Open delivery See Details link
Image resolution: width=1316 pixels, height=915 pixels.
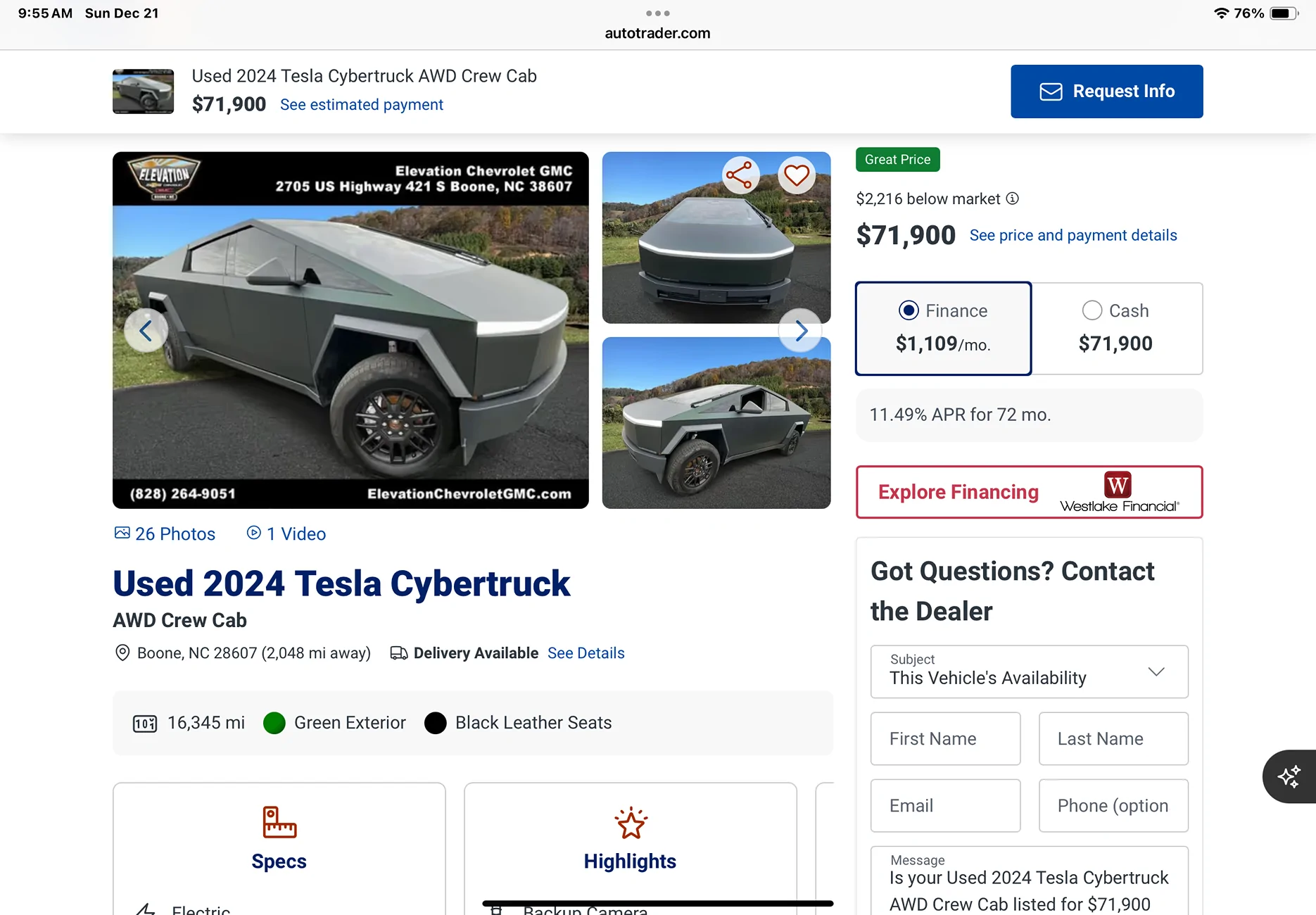click(586, 653)
